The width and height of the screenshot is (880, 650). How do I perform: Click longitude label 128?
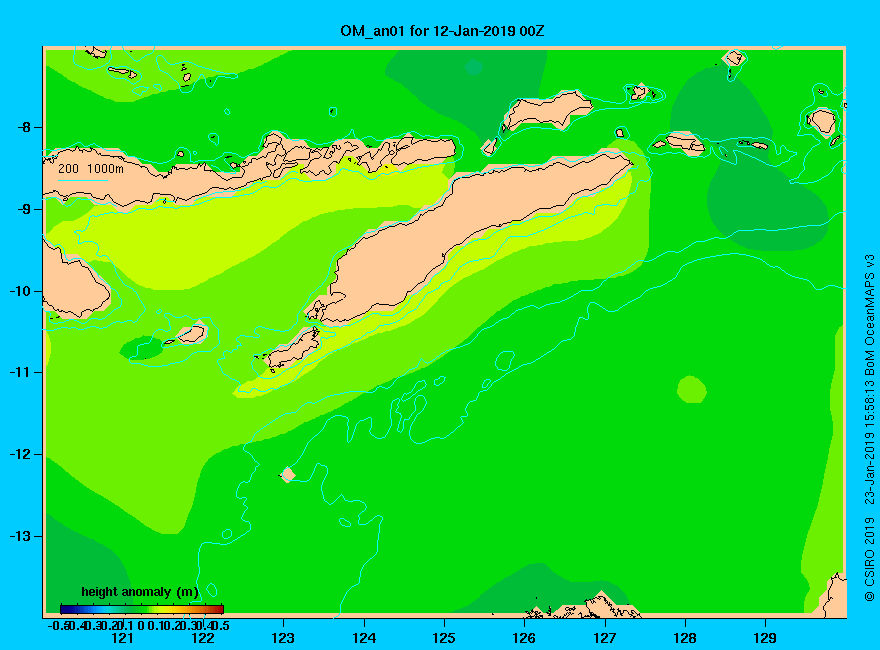[685, 638]
